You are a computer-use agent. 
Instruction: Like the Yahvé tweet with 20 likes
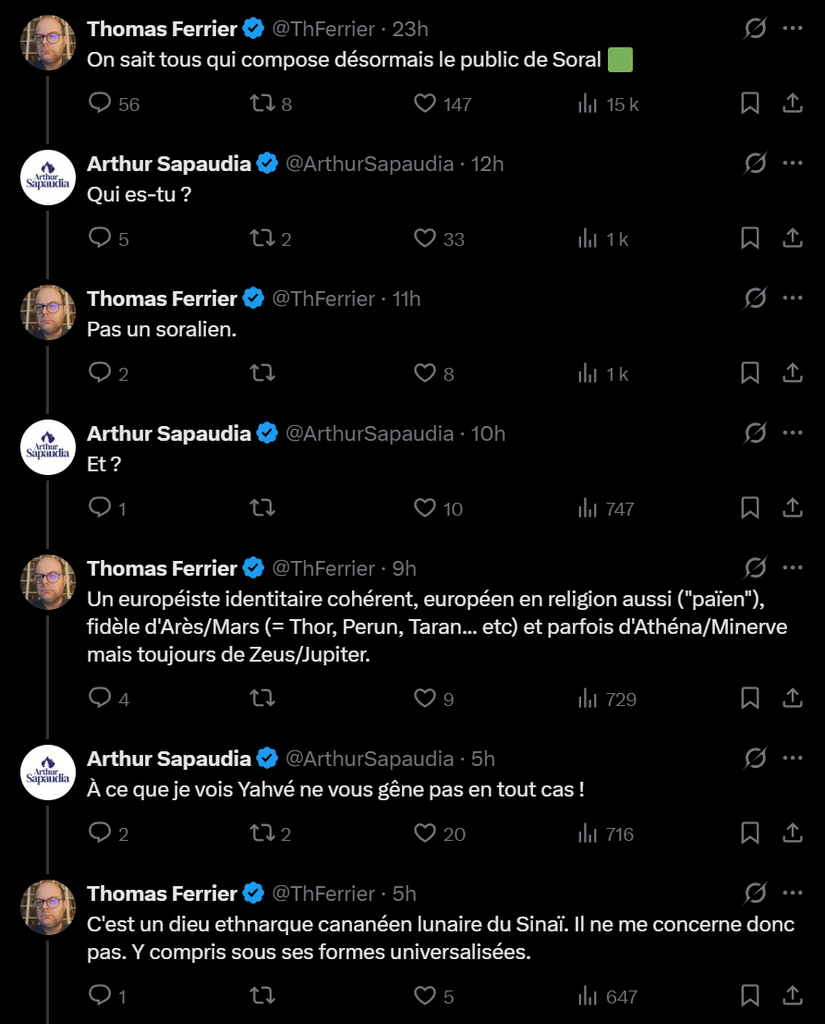[x=425, y=833]
